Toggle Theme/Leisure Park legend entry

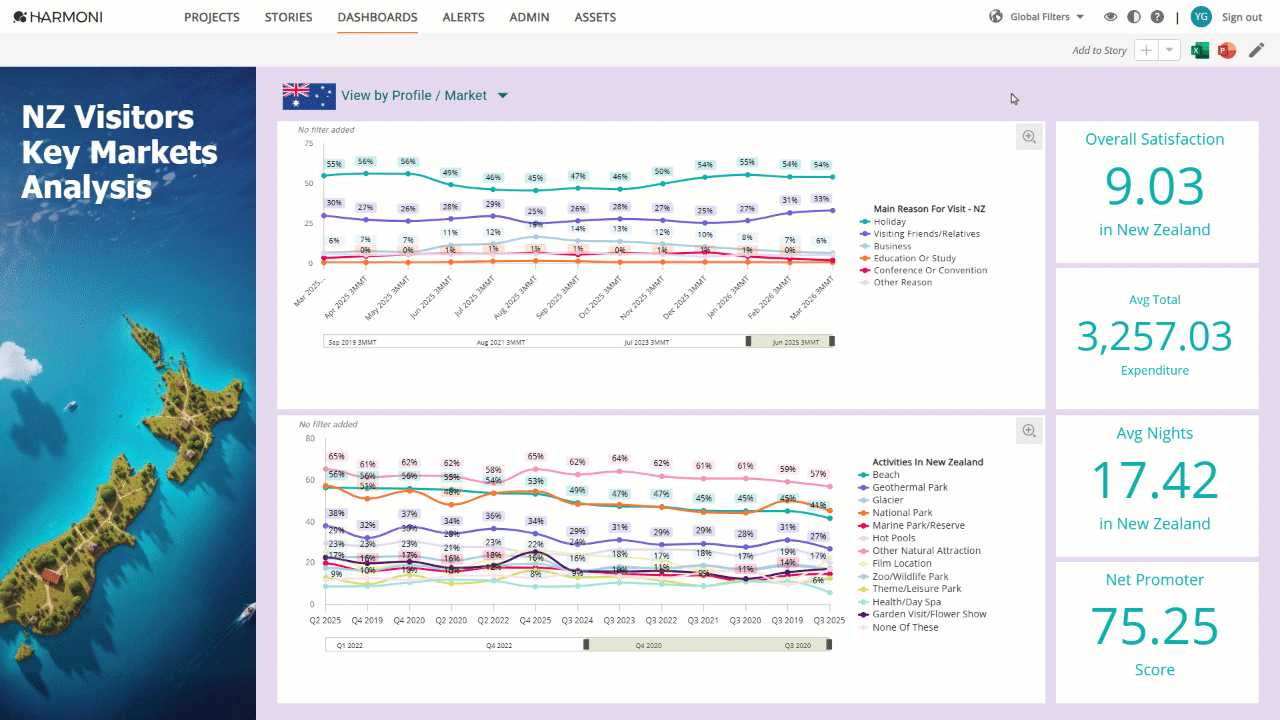click(x=910, y=589)
